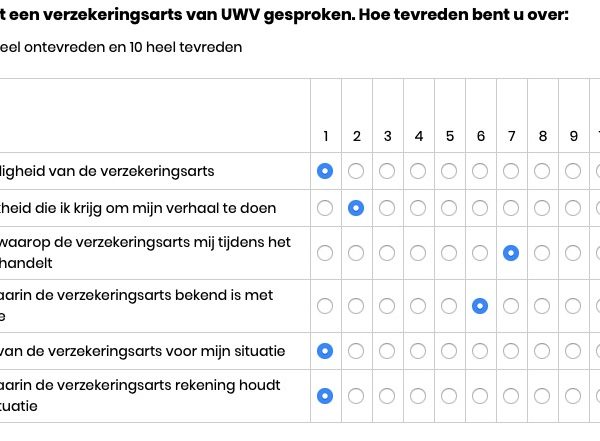Choose rating 3 in 'voor mijn situatie' row
This screenshot has width=600, height=441.
pyautogui.click(x=387, y=351)
